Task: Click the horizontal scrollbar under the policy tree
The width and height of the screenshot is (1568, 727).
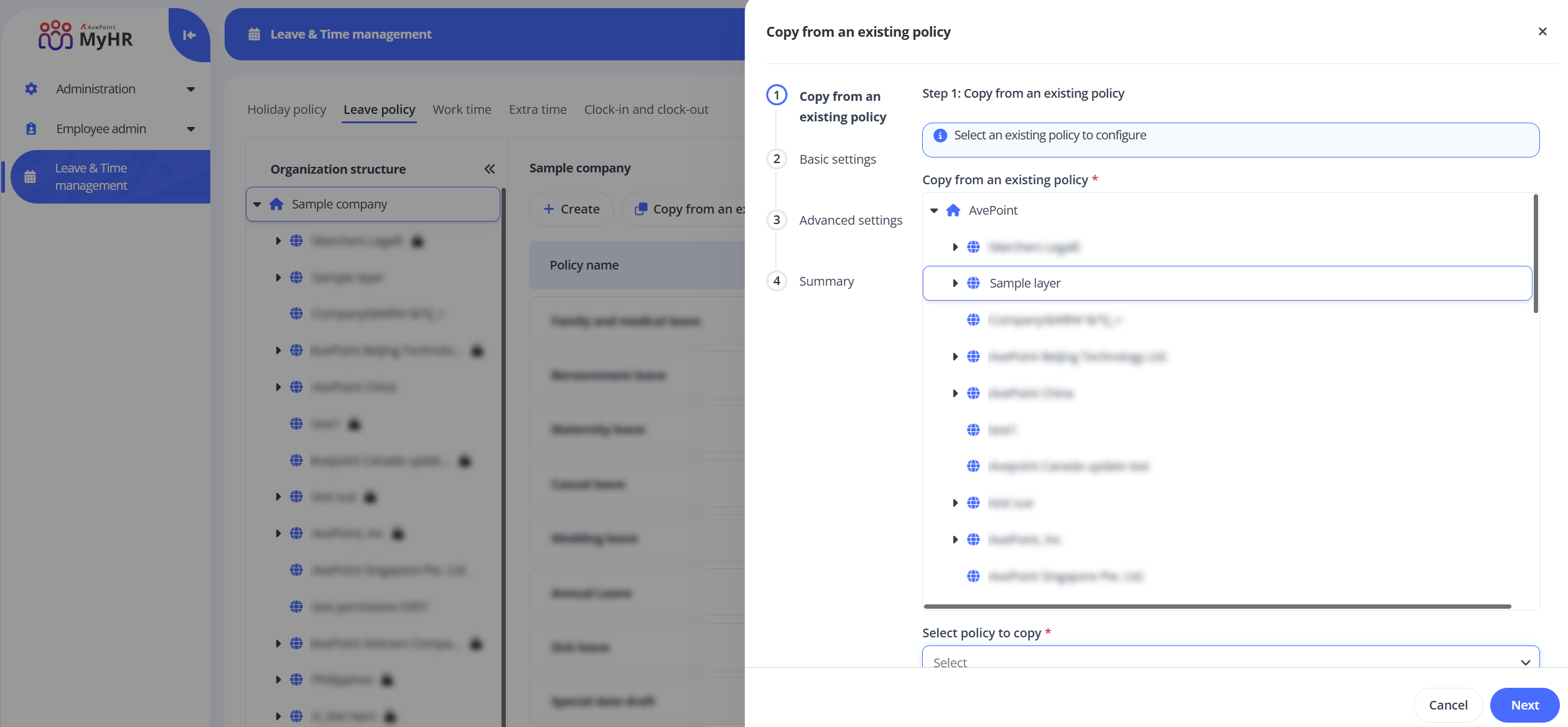Action: point(1217,606)
